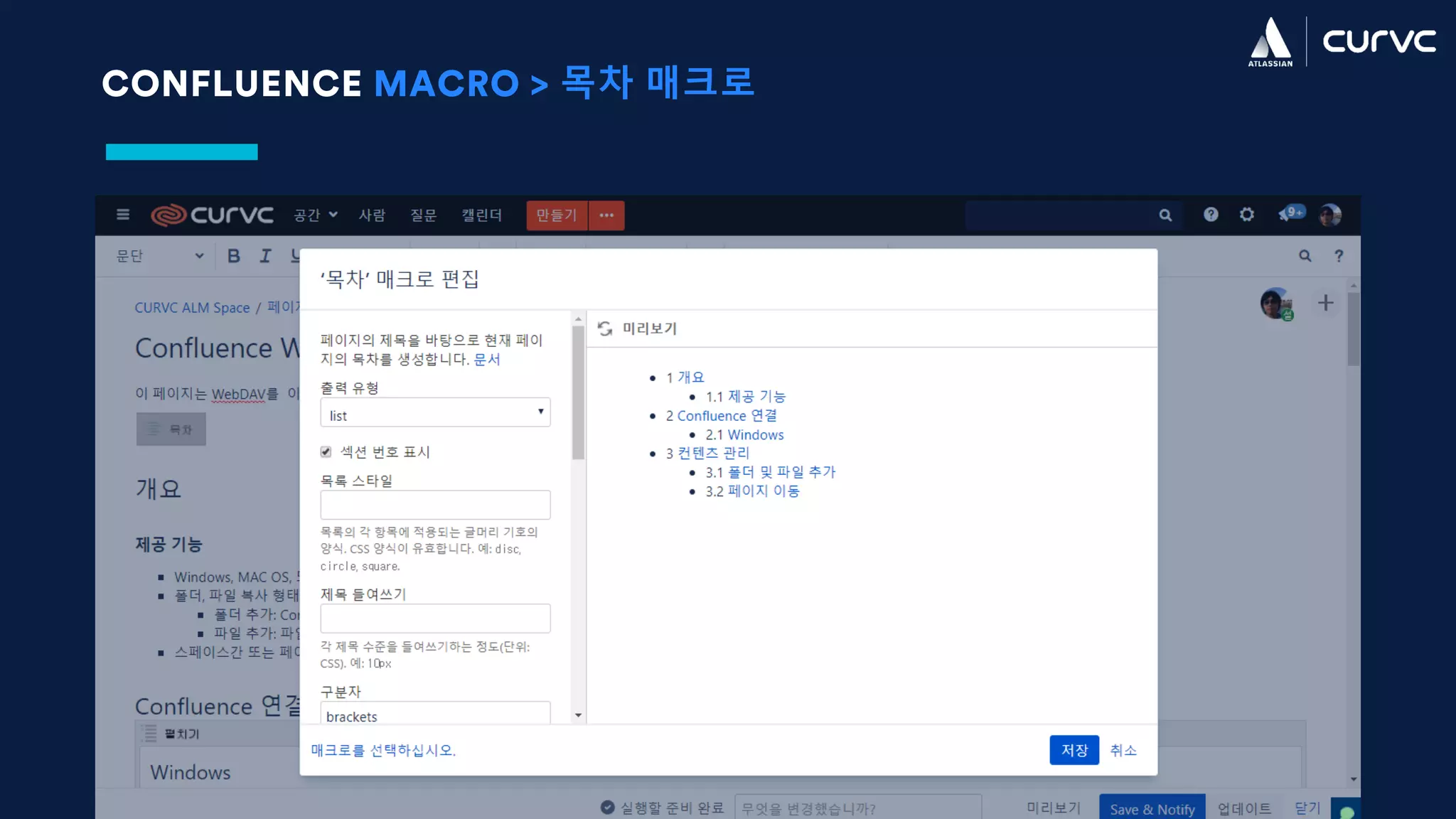This screenshot has height=819, width=1456.
Task: Open the settings gear menu
Action: 1247,215
